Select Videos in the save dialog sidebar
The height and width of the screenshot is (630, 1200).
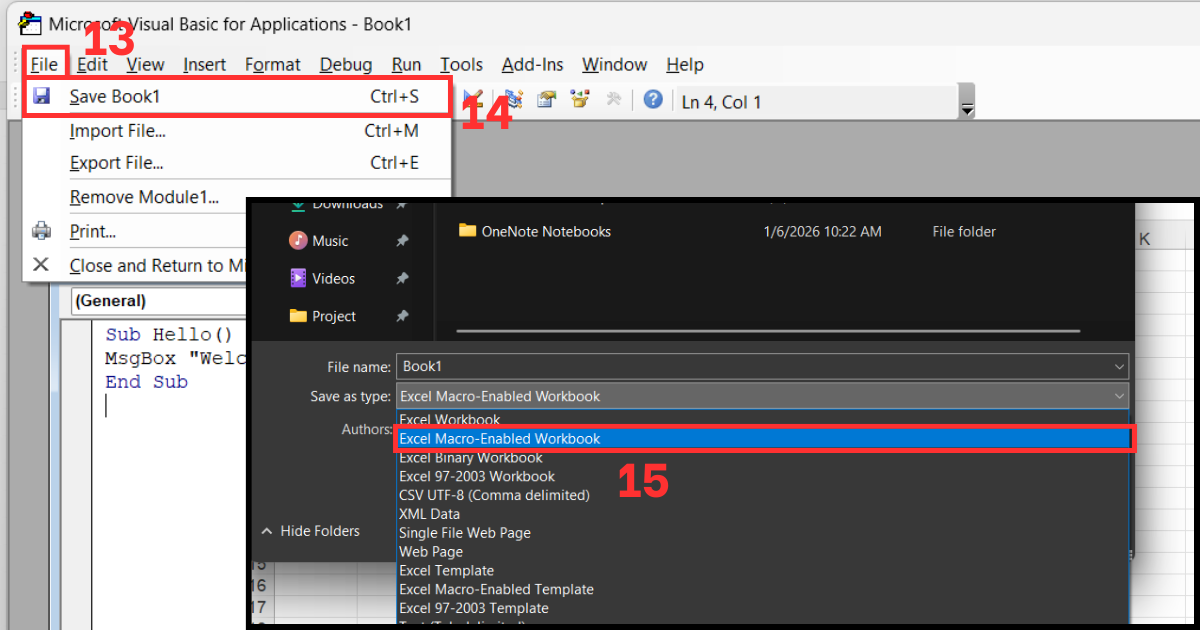tap(333, 278)
